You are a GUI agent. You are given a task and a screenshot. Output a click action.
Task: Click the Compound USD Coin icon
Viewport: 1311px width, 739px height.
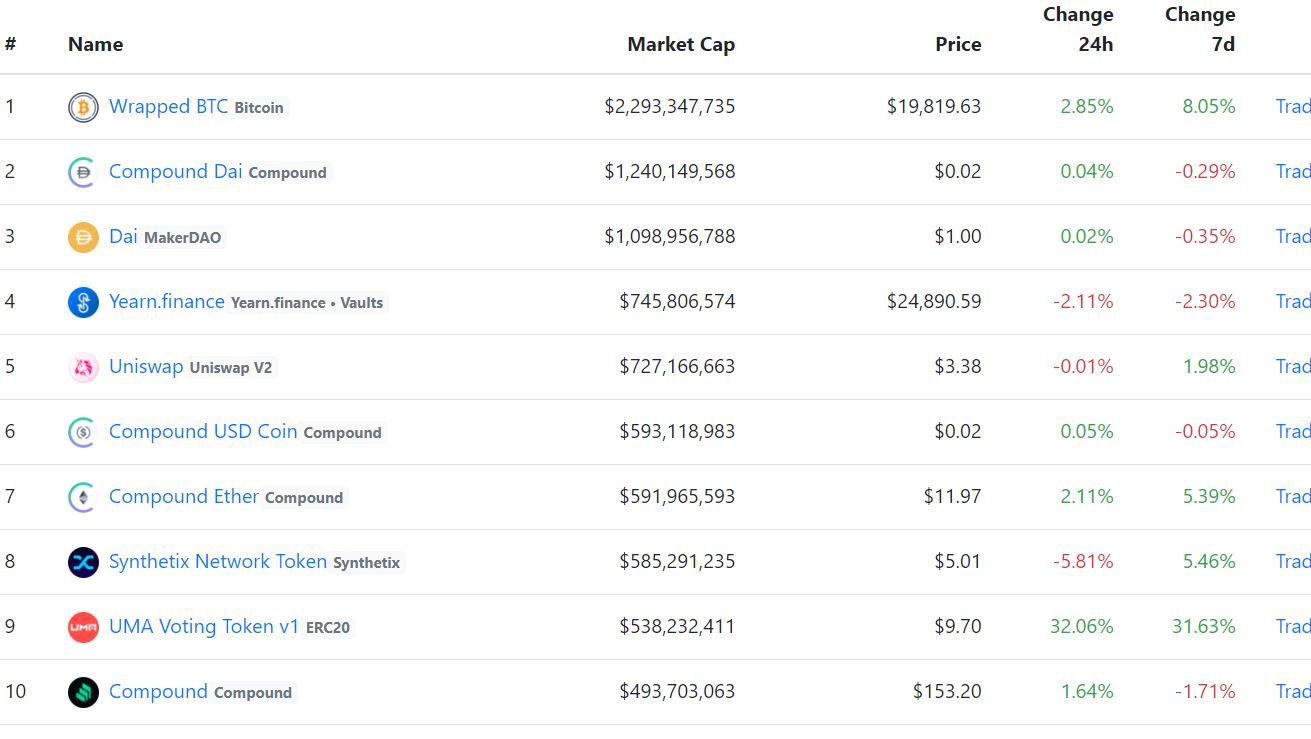pyautogui.click(x=83, y=432)
